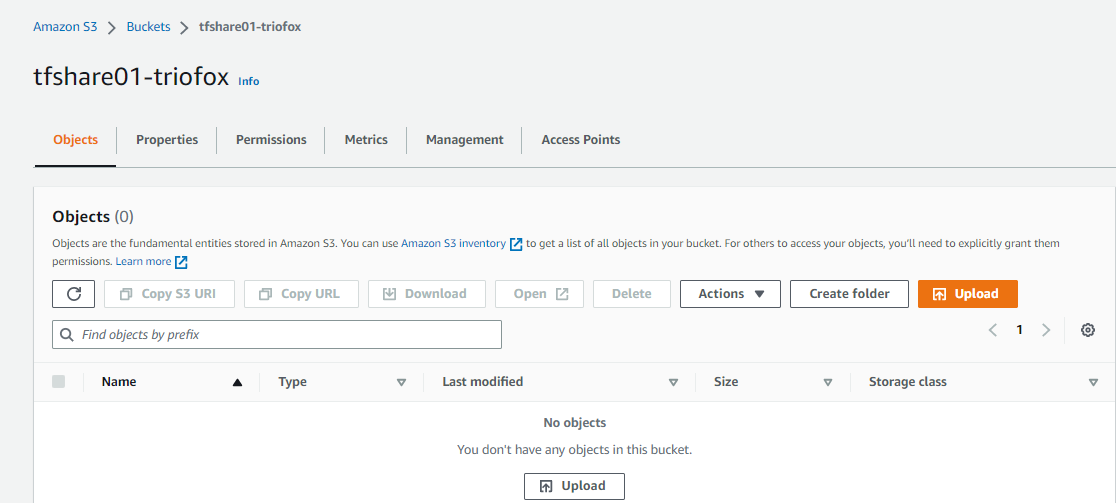Open the Permissions tab

(x=271, y=140)
